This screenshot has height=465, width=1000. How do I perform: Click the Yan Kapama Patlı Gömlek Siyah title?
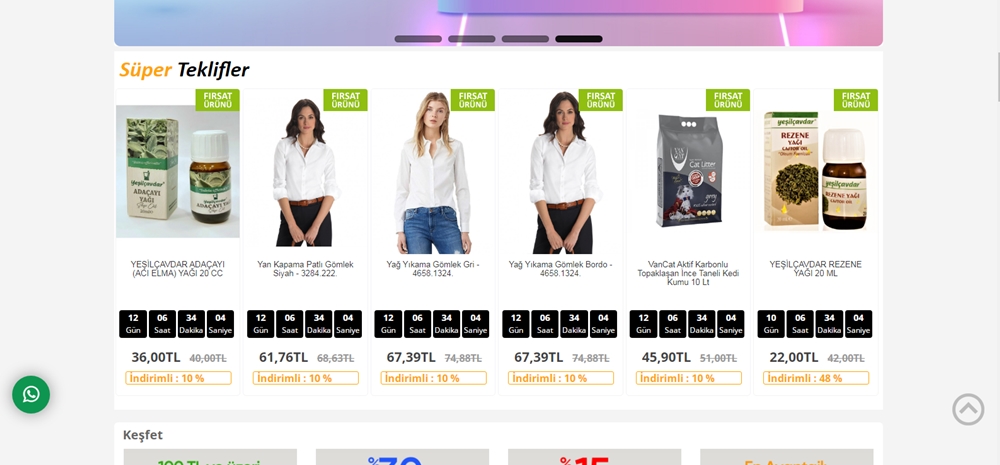click(305, 269)
